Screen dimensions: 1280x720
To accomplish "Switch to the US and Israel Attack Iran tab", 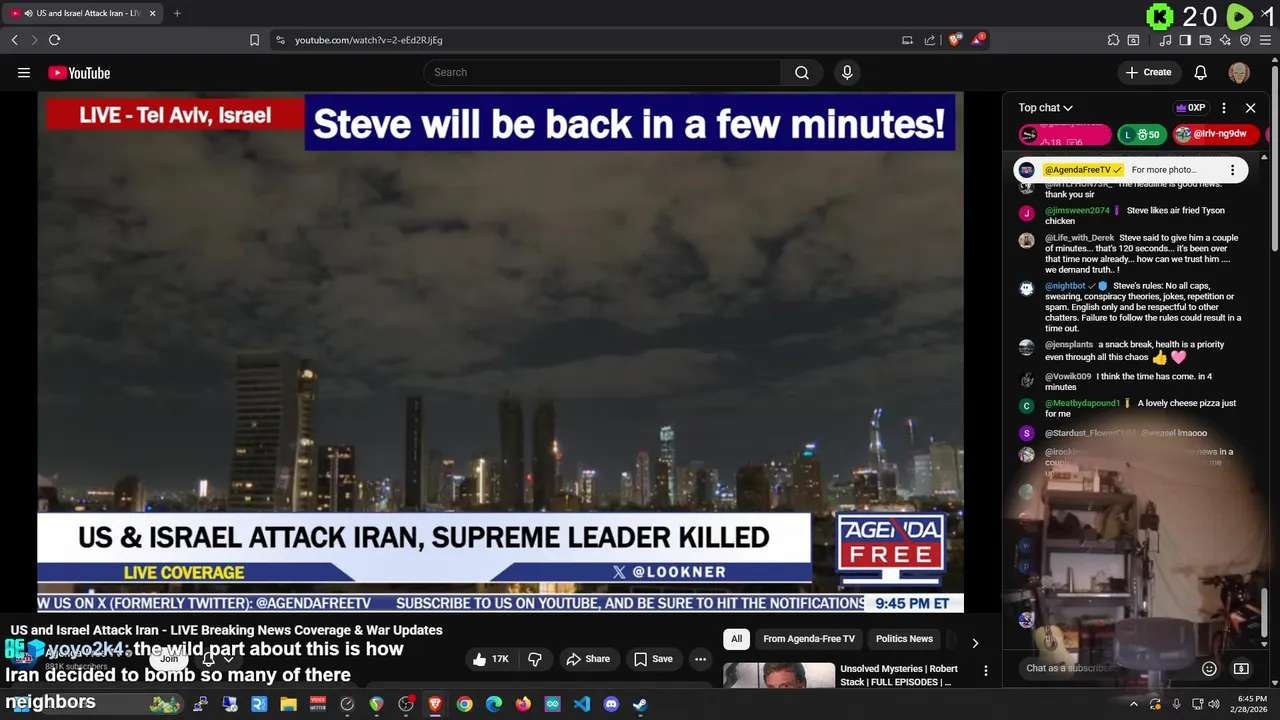I will (x=83, y=13).
